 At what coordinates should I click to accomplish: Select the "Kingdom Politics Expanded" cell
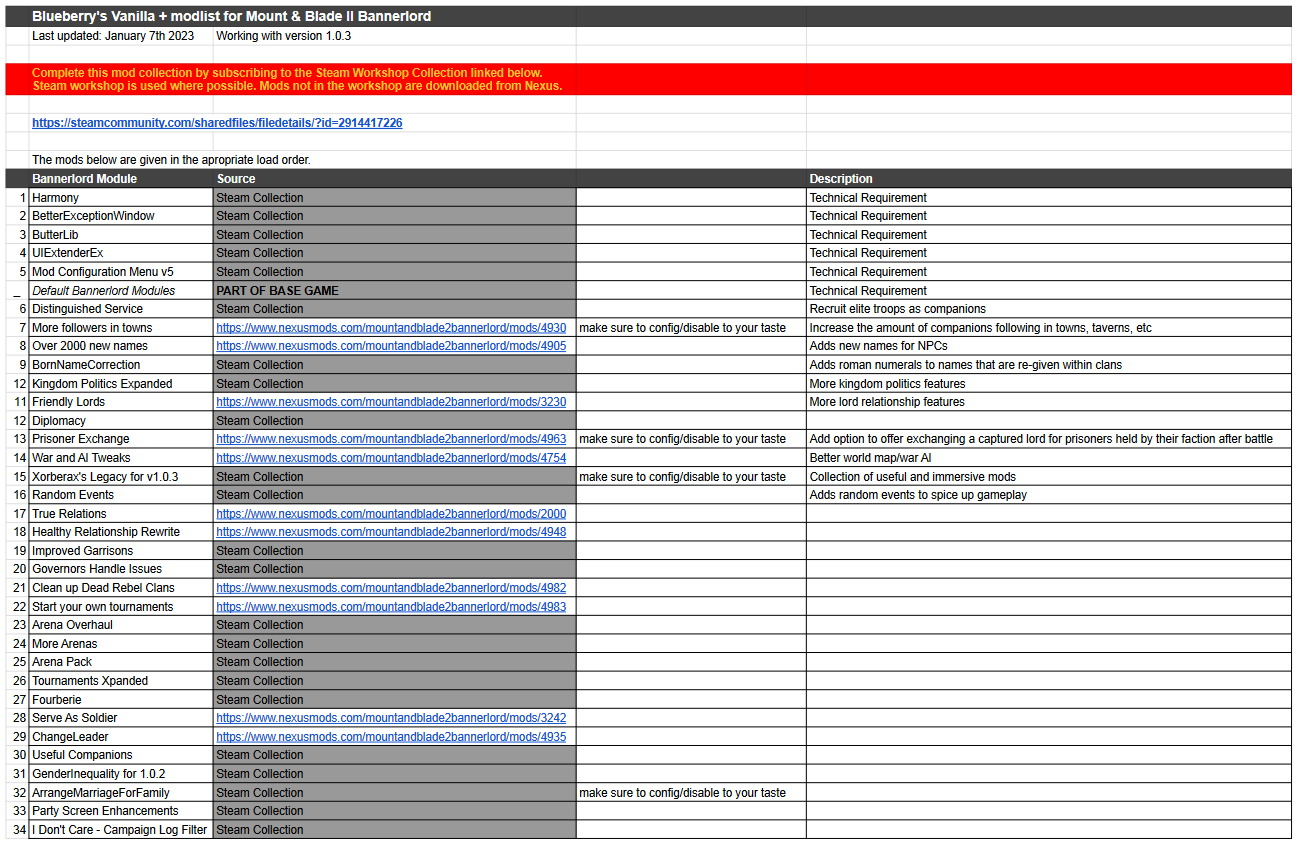point(121,384)
